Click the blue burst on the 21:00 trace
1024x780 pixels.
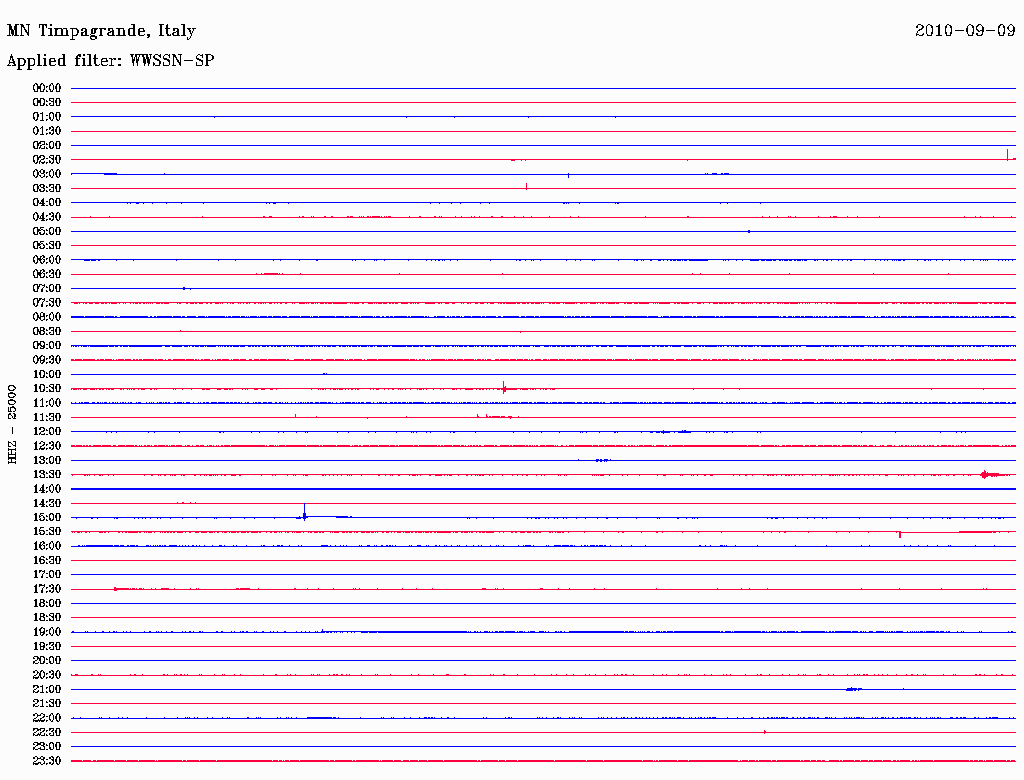tap(854, 689)
